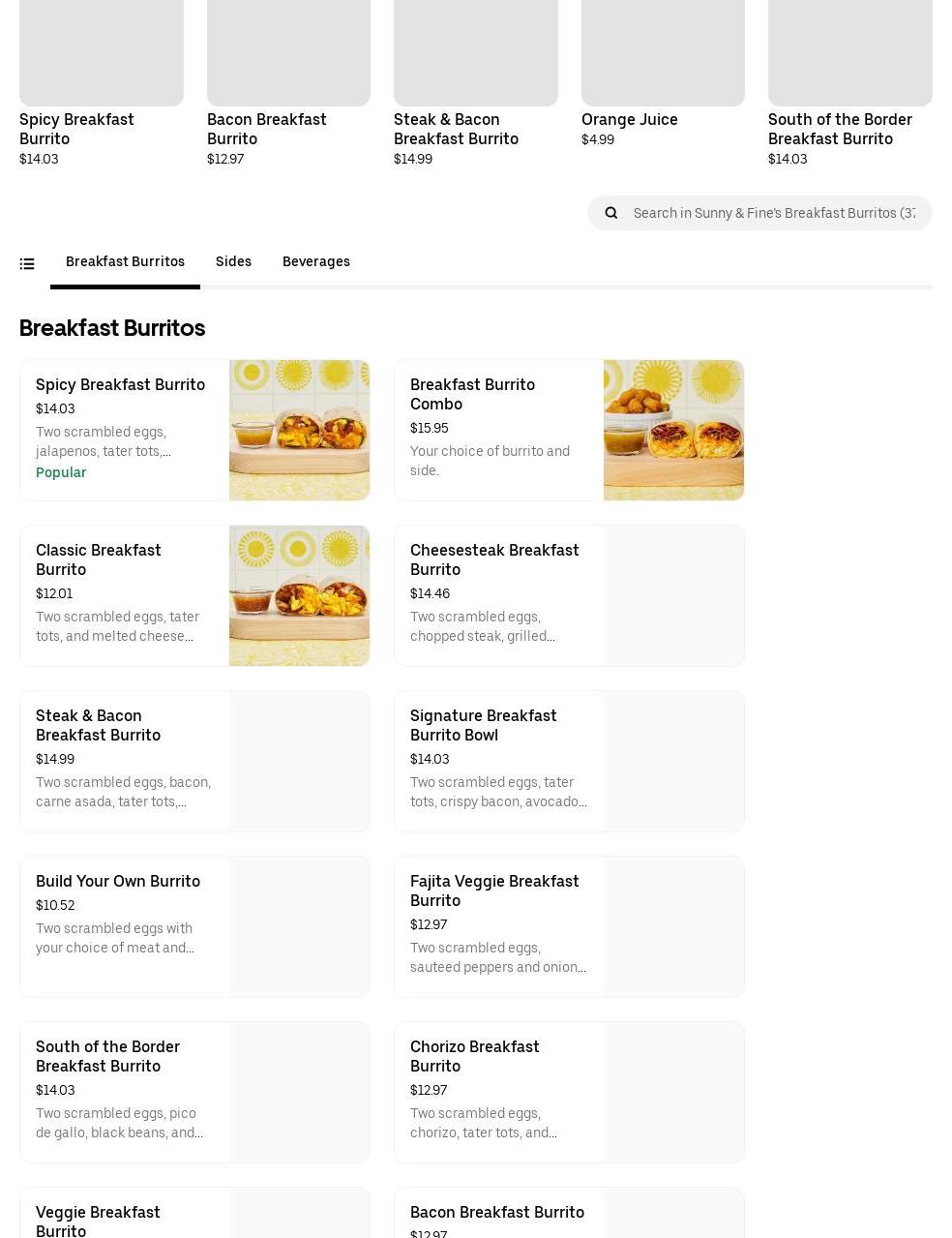Screen dimensions: 952x1238
Task: Choose Build Your Own Burrito
Action: [x=118, y=881]
